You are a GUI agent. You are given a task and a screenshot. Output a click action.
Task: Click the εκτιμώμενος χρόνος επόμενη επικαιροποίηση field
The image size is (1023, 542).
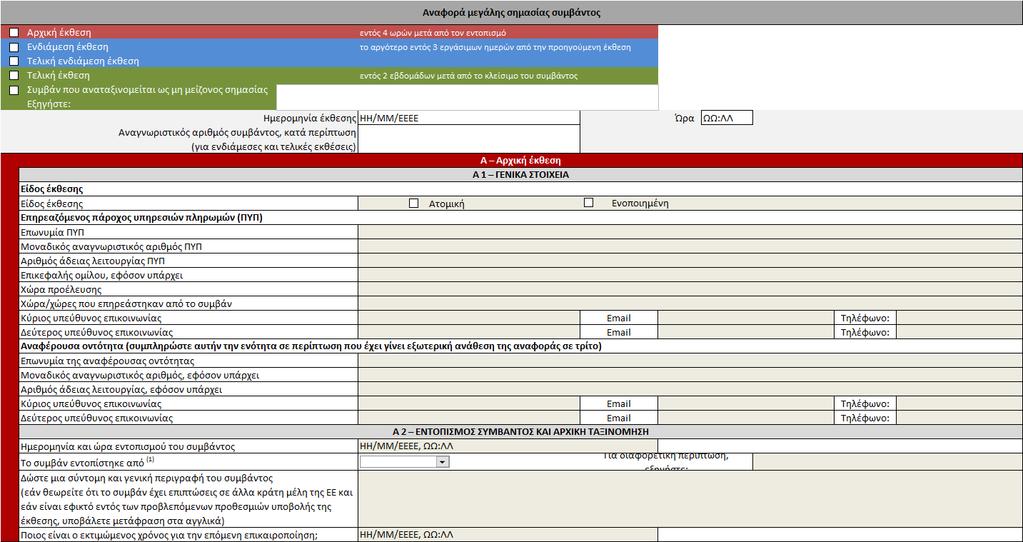pyautogui.click(x=508, y=535)
